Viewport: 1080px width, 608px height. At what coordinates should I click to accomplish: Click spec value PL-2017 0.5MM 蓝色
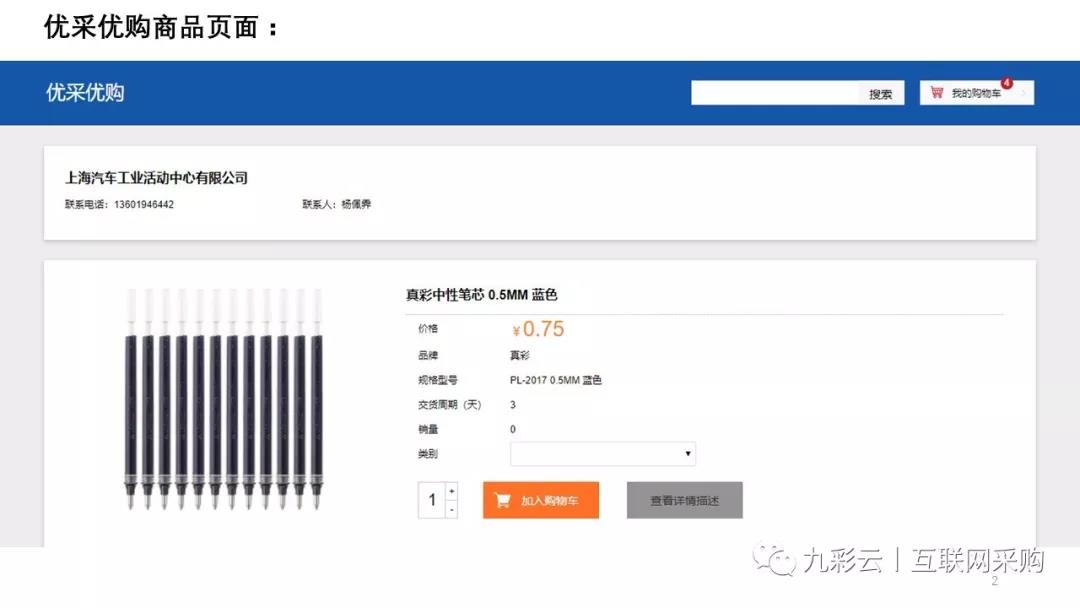coord(556,380)
